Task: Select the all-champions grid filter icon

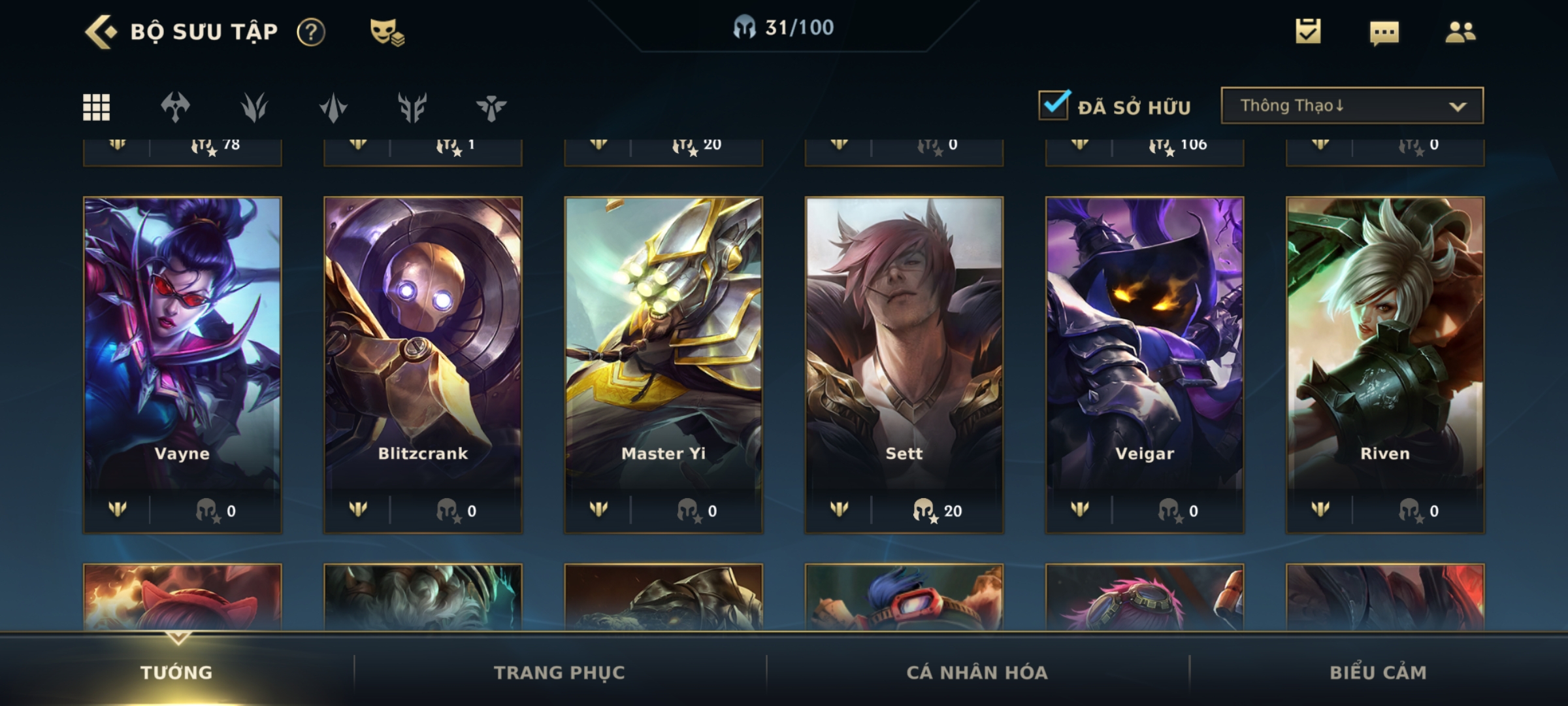Action: click(96, 107)
